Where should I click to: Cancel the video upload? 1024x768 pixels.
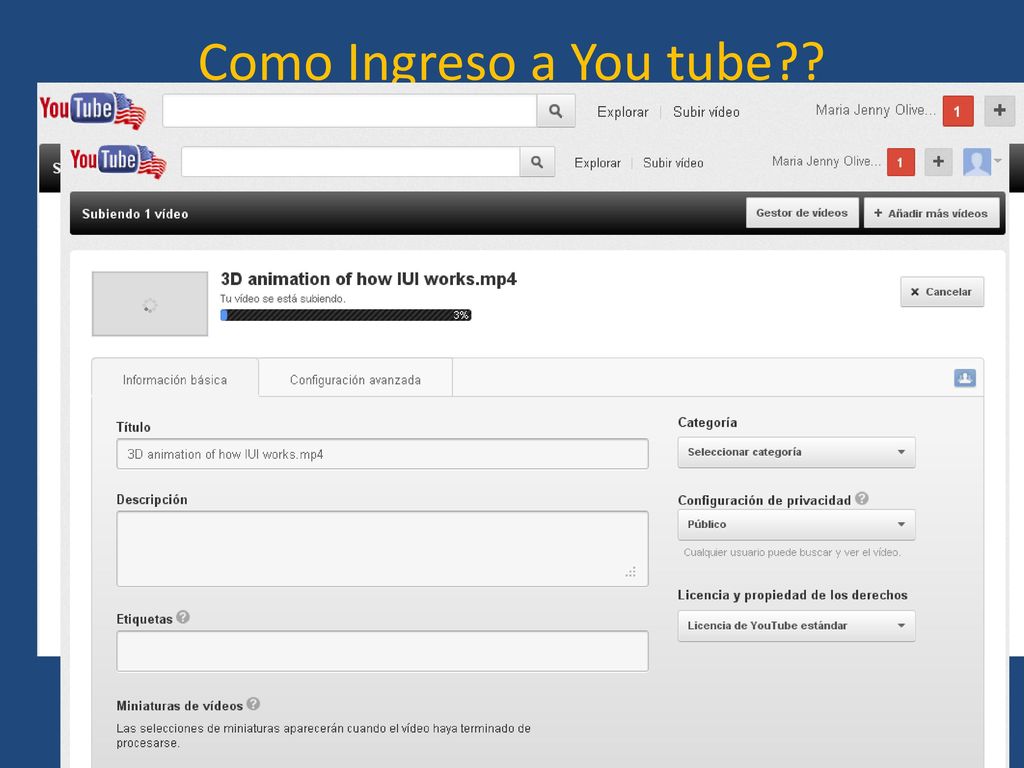[x=942, y=292]
